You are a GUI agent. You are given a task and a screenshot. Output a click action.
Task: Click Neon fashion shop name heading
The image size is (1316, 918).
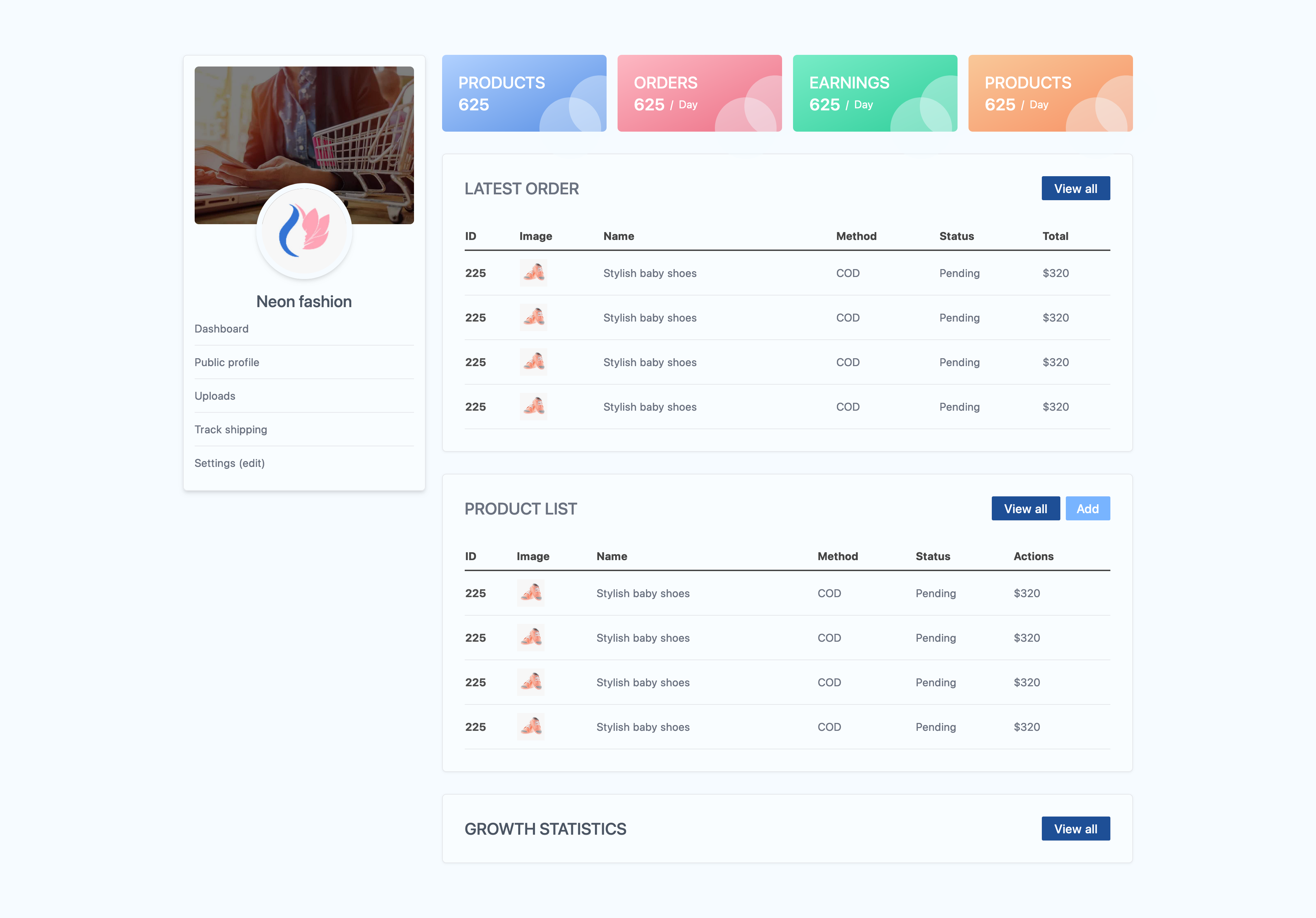click(x=304, y=302)
